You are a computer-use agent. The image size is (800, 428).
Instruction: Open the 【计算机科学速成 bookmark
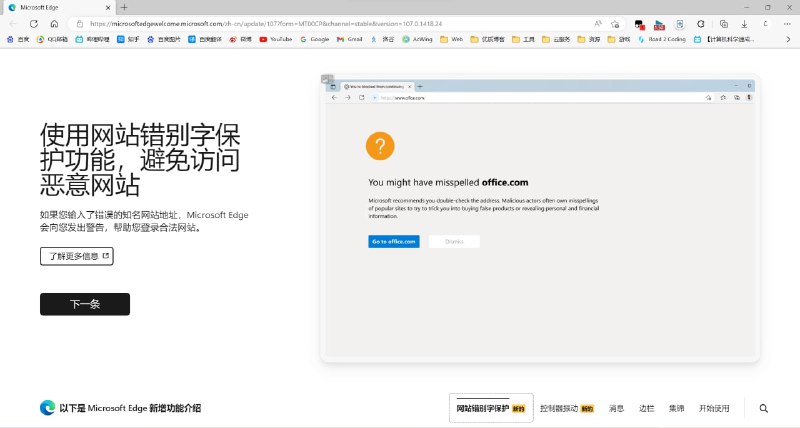[x=724, y=39]
